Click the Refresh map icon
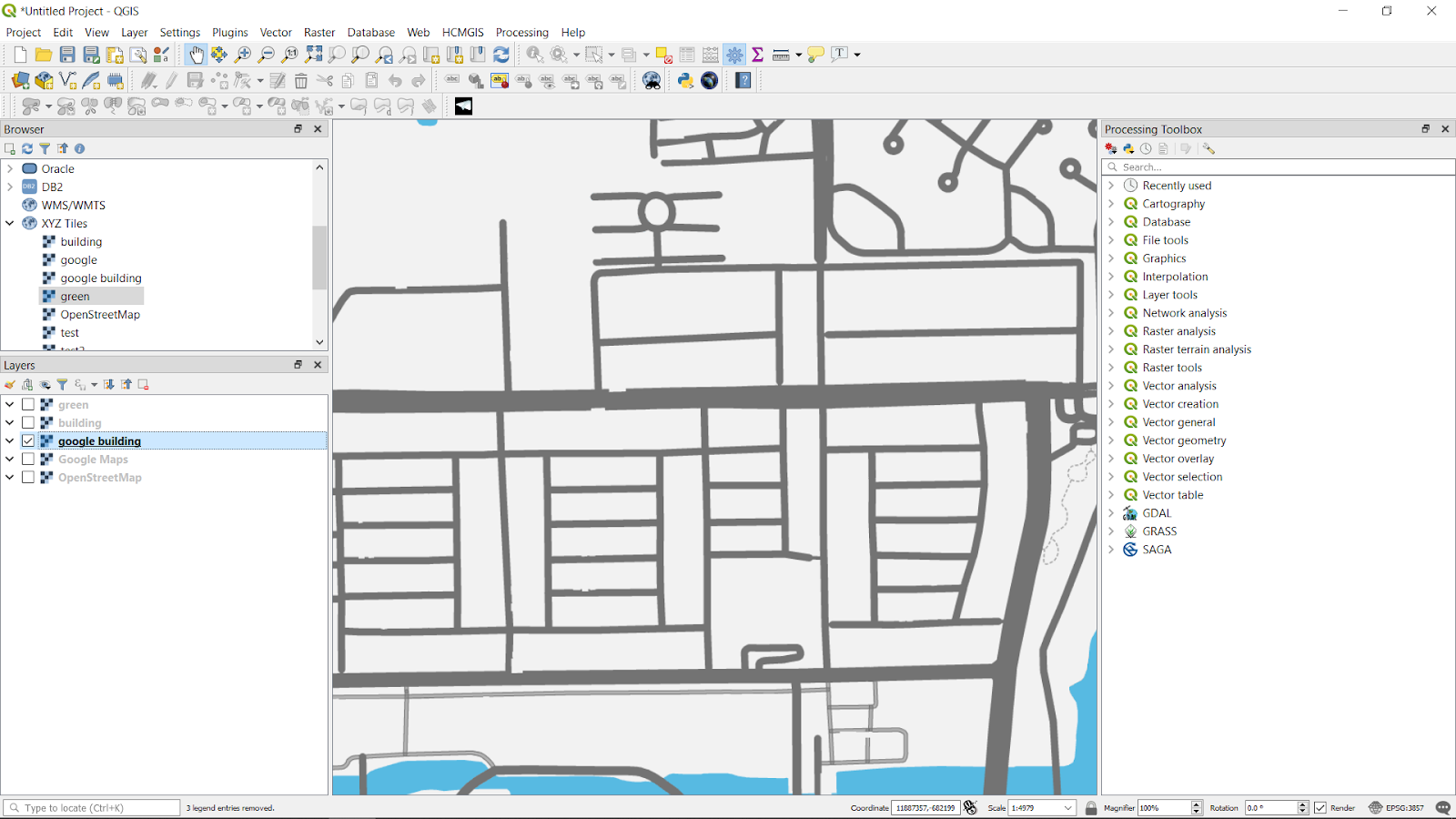Viewport: 1456px width, 819px height. 502,54
